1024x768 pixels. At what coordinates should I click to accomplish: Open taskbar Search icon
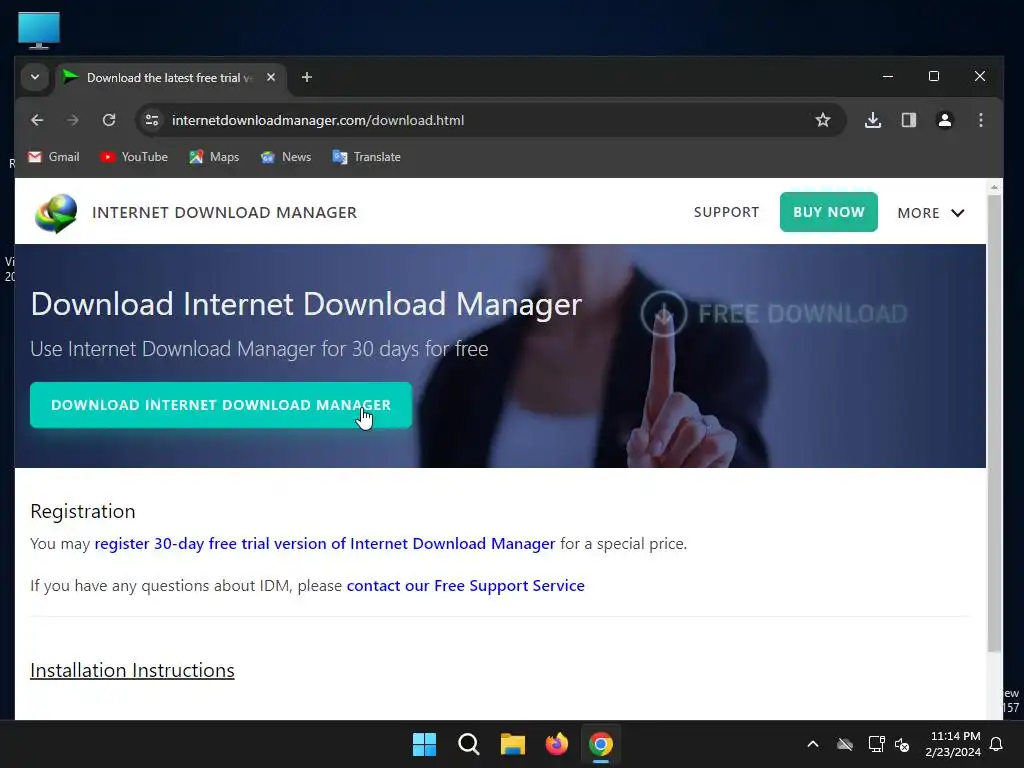coord(468,744)
